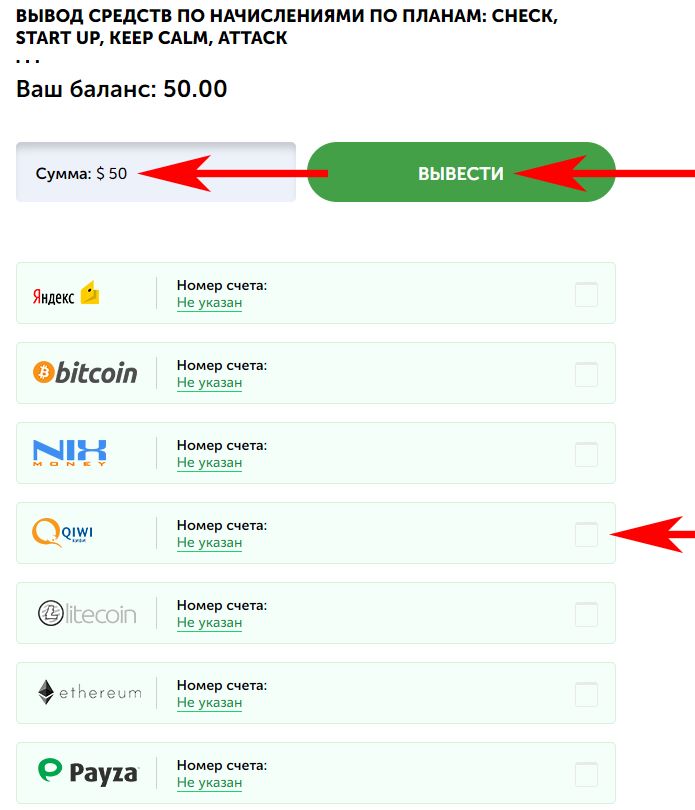This screenshot has width=695, height=810.
Task: Open 'Не указан' link for Payza account
Action: [209, 783]
